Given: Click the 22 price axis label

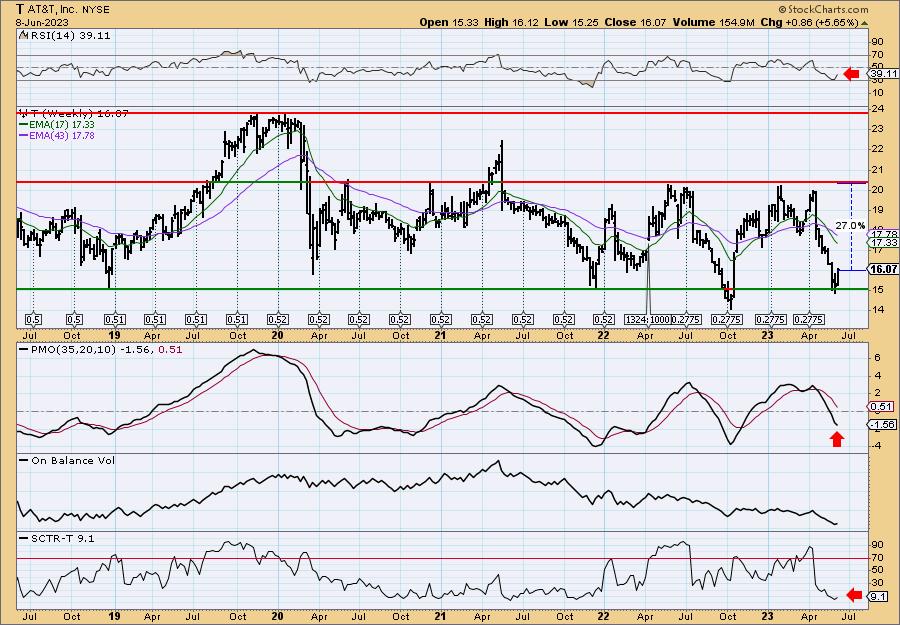Looking at the screenshot, I should tap(877, 149).
